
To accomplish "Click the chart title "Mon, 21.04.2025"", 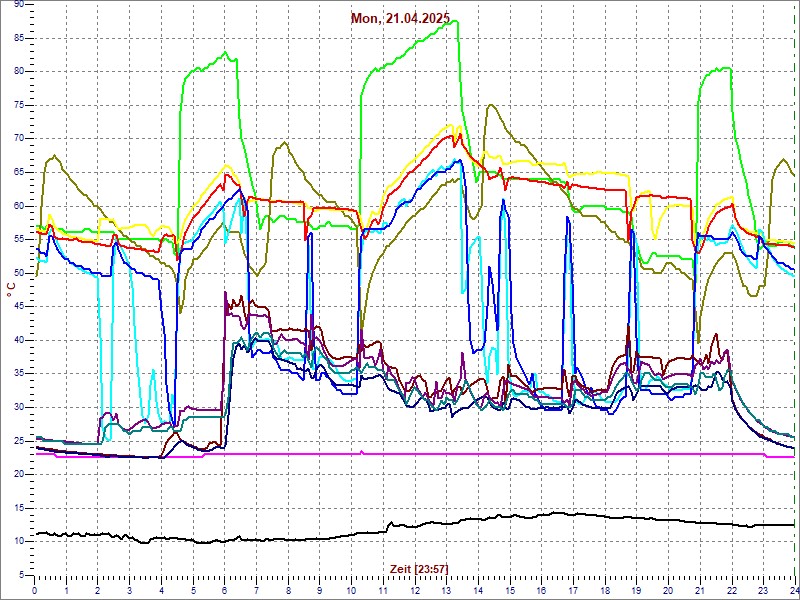I will coord(400,18).
